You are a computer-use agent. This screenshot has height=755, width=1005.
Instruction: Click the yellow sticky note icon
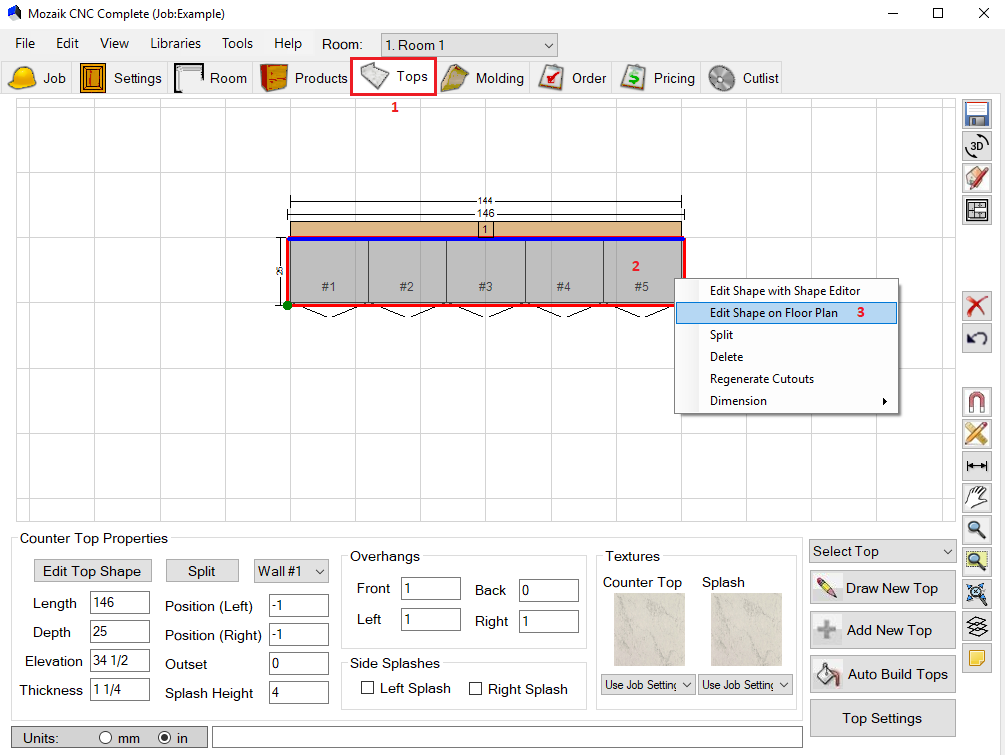976,658
